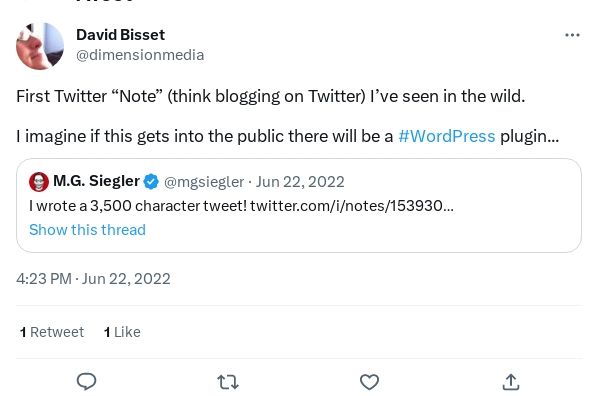Like the tweet with heart icon

[369, 382]
